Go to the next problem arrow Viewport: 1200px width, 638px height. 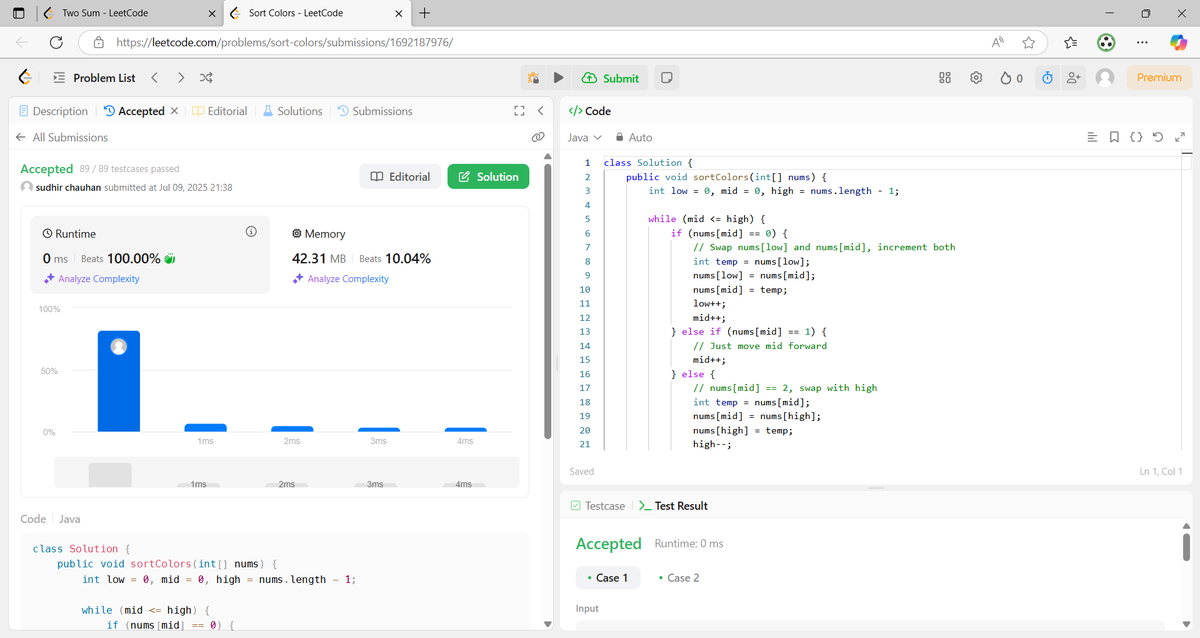(x=180, y=78)
